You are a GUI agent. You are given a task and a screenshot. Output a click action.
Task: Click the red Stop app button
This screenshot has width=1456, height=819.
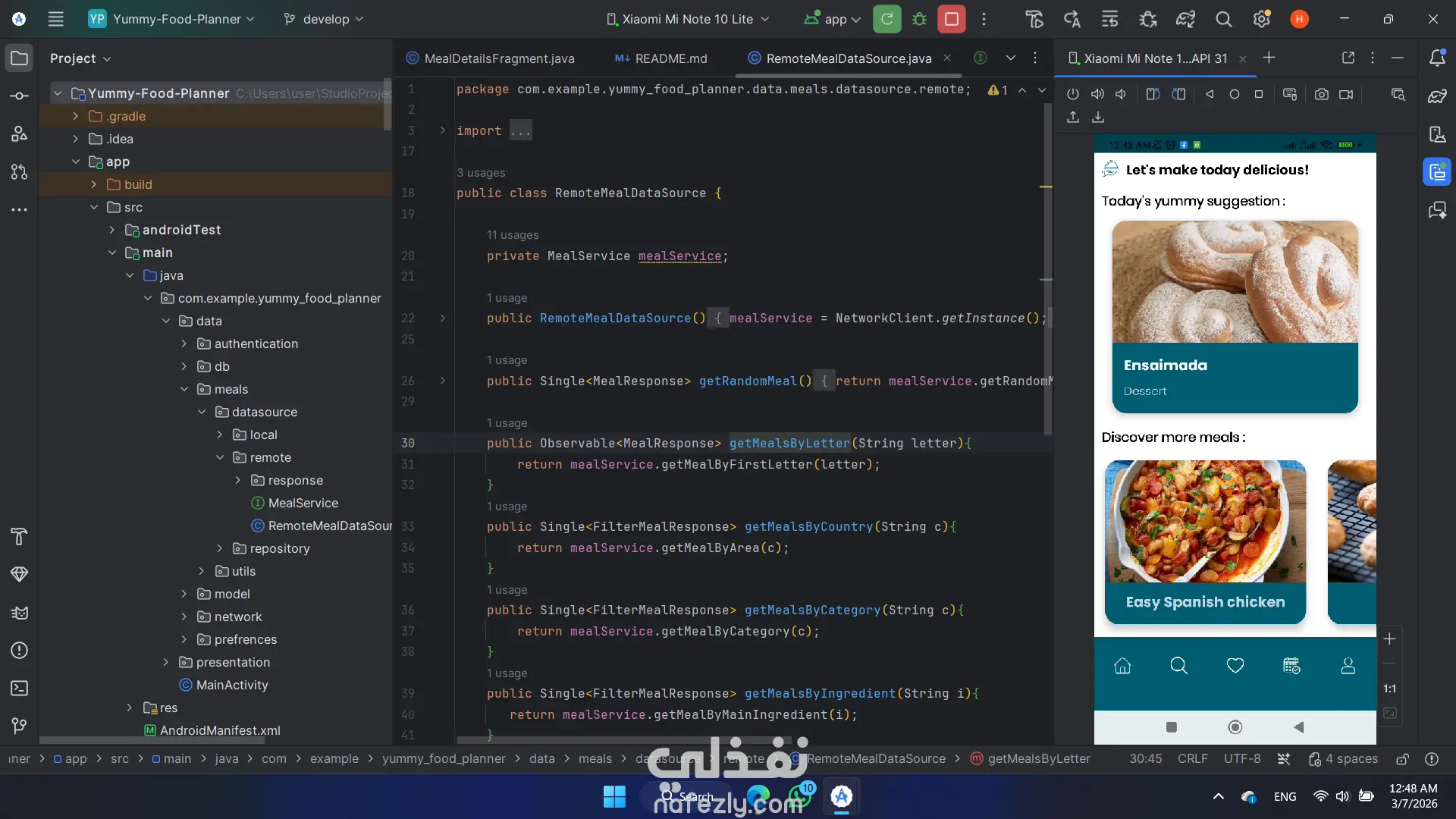[x=951, y=19]
